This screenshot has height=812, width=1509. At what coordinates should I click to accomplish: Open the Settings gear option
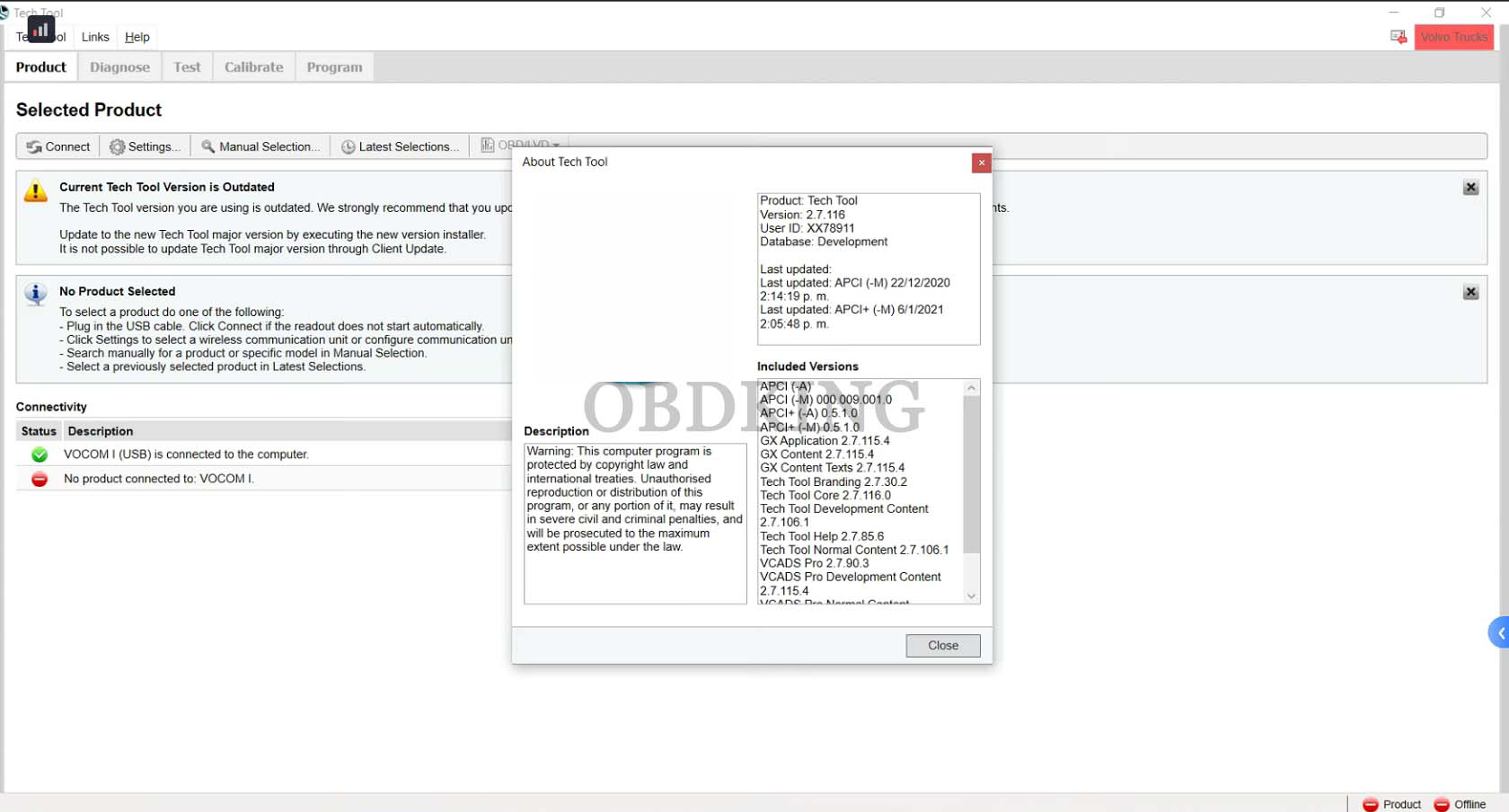click(145, 146)
